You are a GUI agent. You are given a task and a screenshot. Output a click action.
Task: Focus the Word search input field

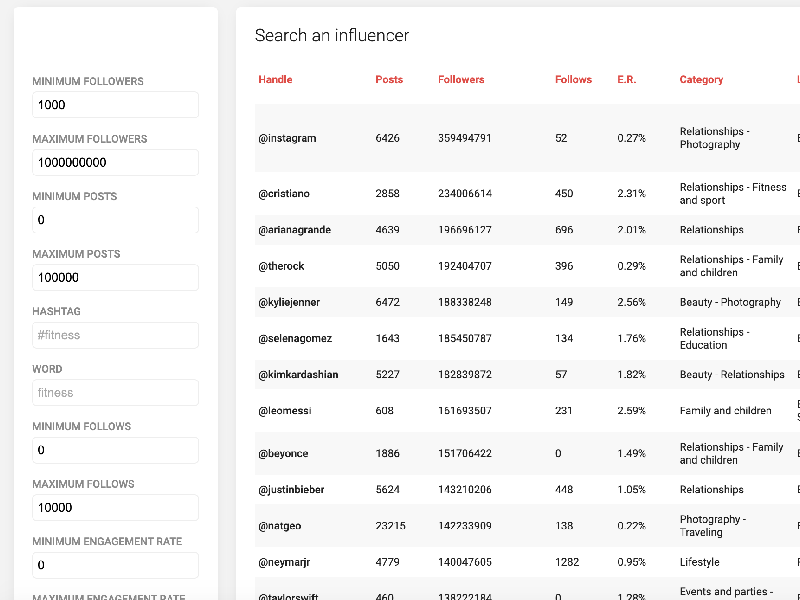(115, 392)
